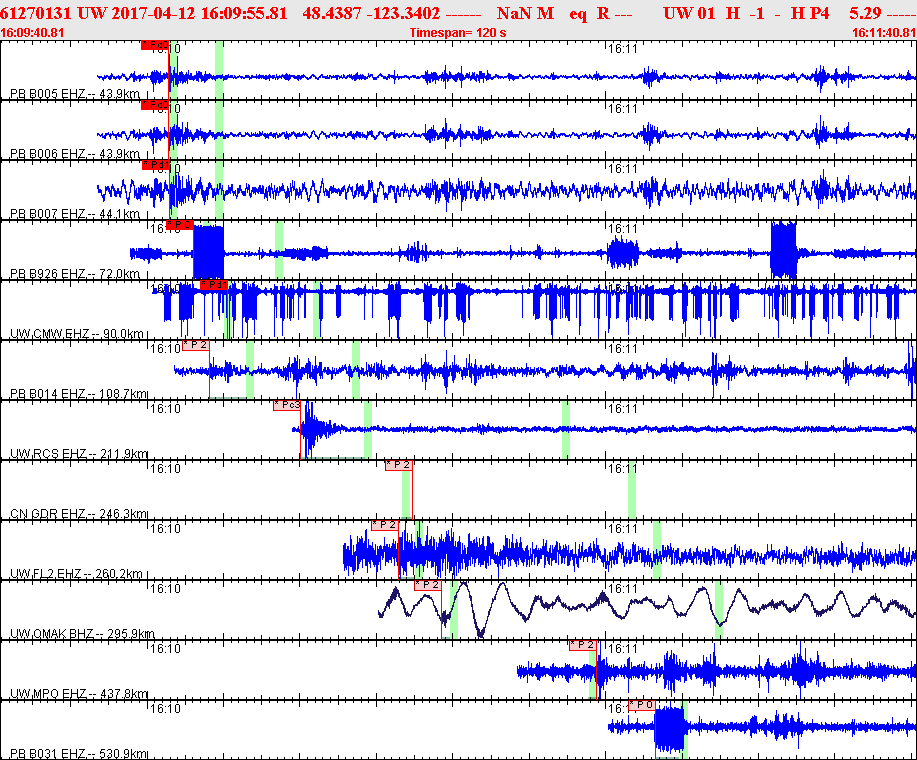Click the PB.B007 EHZ 44.1km station label
The image size is (917, 760).
(x=75, y=214)
